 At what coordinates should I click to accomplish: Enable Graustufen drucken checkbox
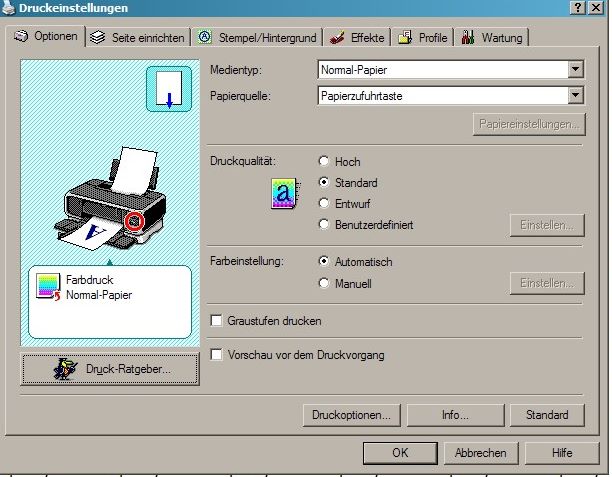(217, 321)
